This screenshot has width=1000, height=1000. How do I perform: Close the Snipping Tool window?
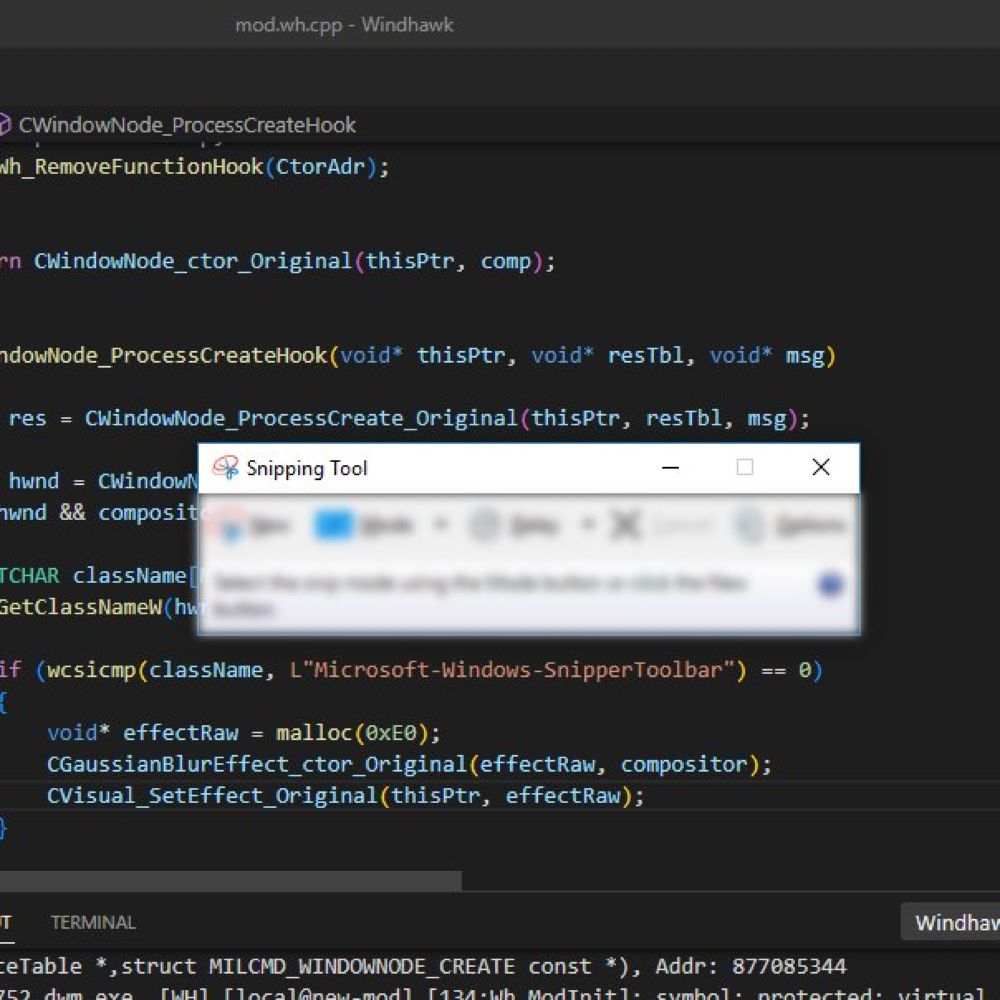tap(821, 467)
